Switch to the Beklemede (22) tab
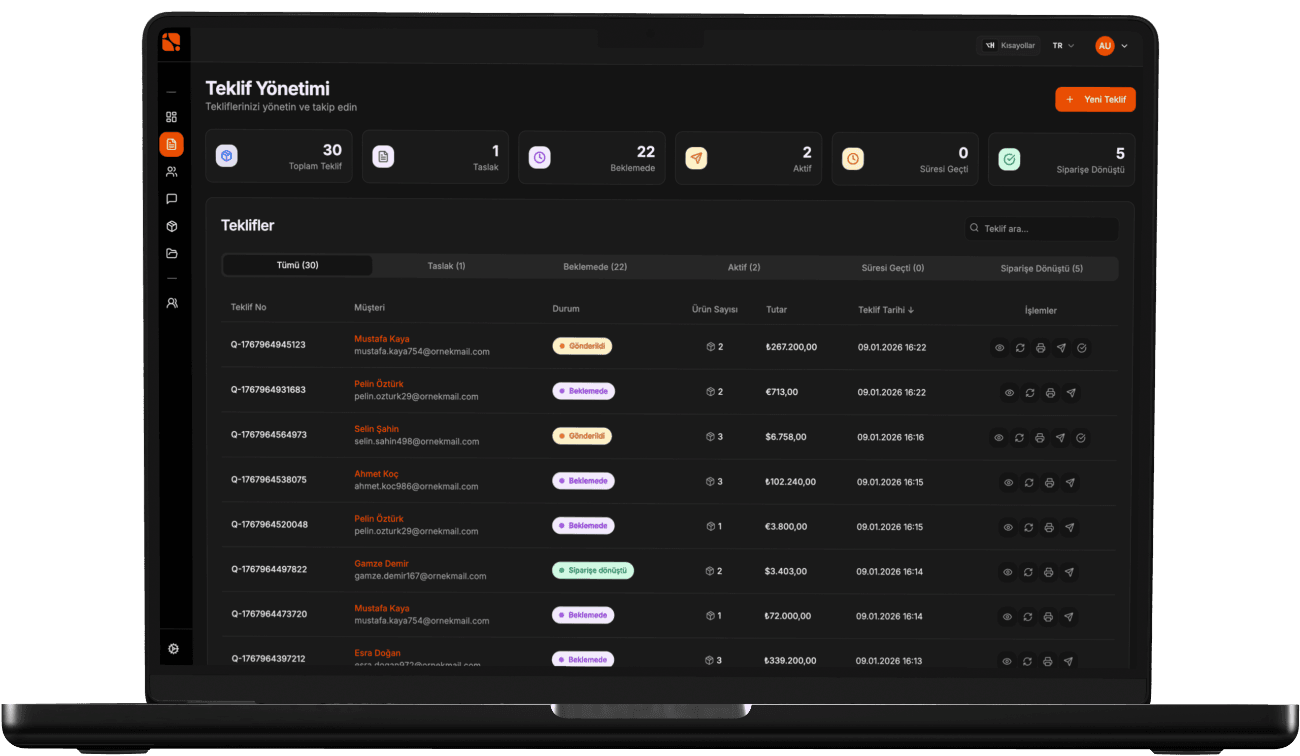1300x756 pixels. 595,267
